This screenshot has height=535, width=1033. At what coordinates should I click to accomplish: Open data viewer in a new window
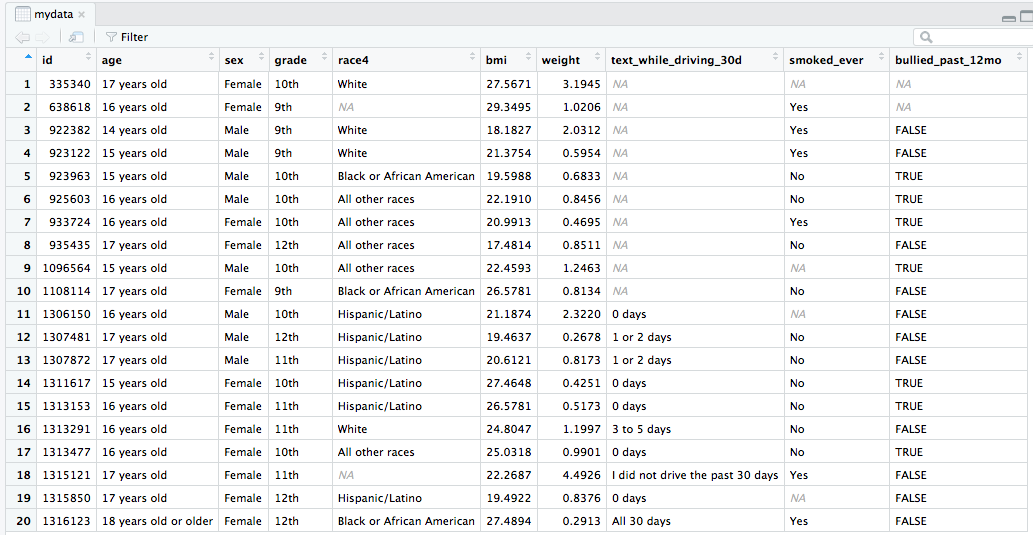(76, 37)
